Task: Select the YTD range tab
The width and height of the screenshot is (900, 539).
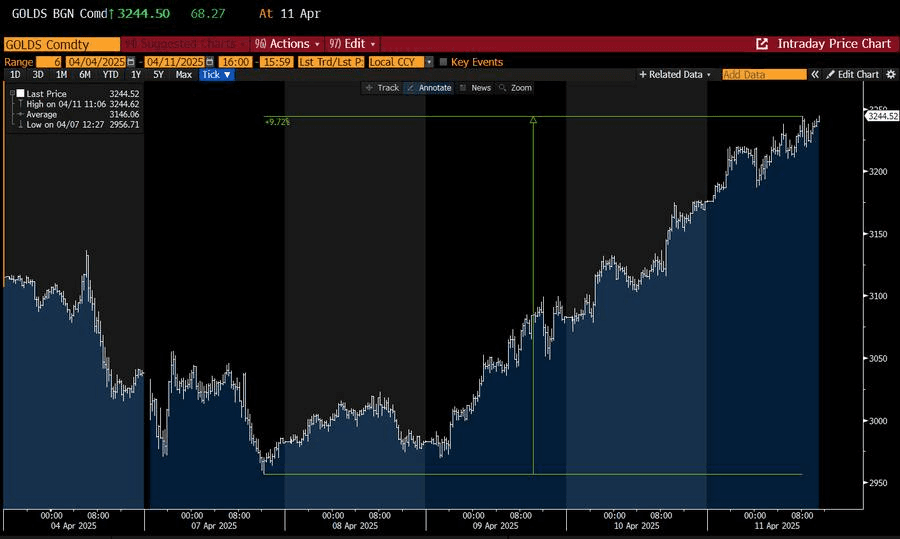Action: 110,75
